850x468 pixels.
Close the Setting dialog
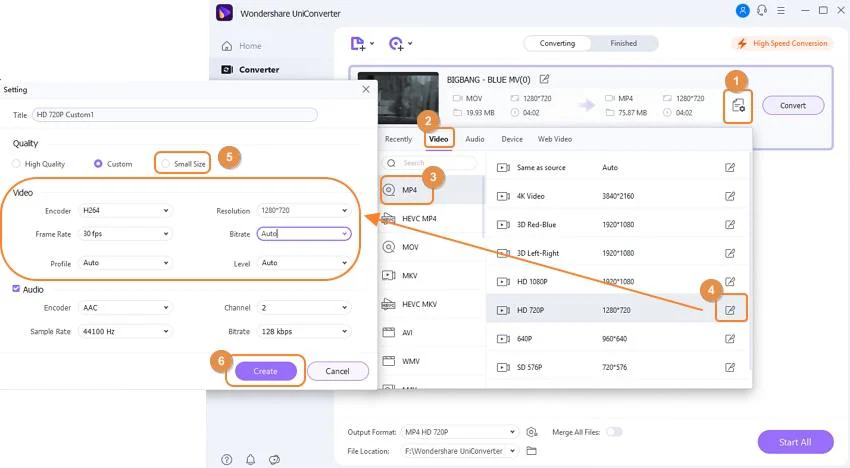(366, 89)
